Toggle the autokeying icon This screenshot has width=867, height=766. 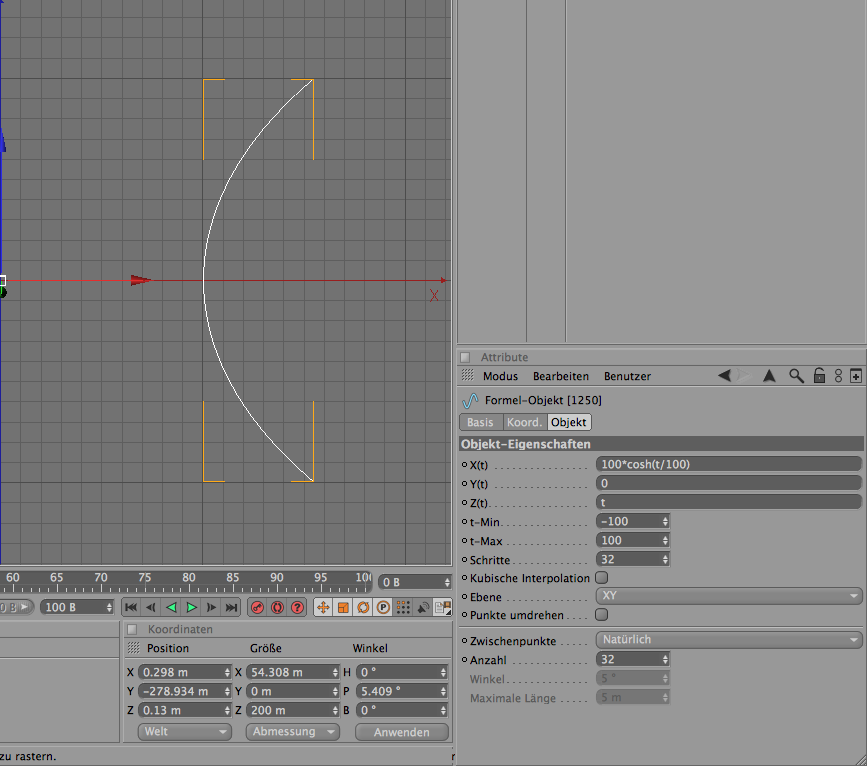[277, 607]
